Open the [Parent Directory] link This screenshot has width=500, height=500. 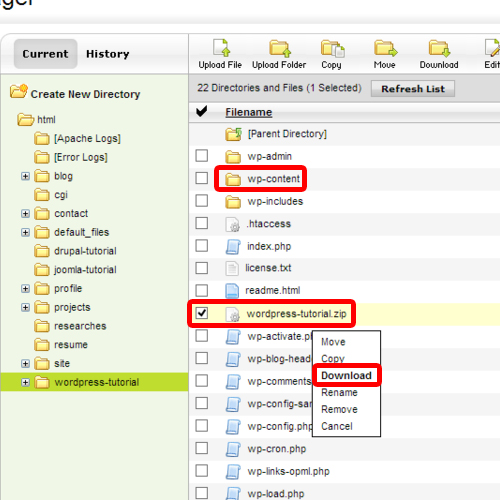point(287,134)
